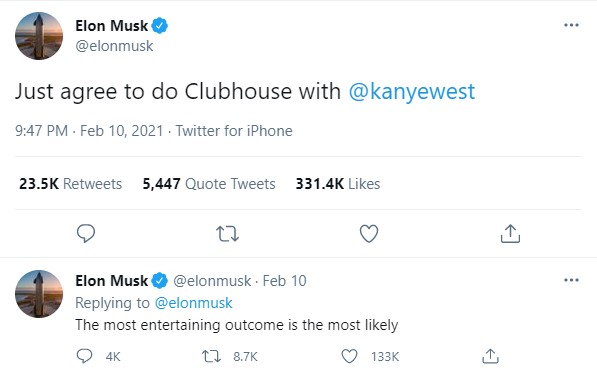Viewport: 597px width, 376px height.
Task: Open the profile avatar on the reply tweet
Action: 39,294
